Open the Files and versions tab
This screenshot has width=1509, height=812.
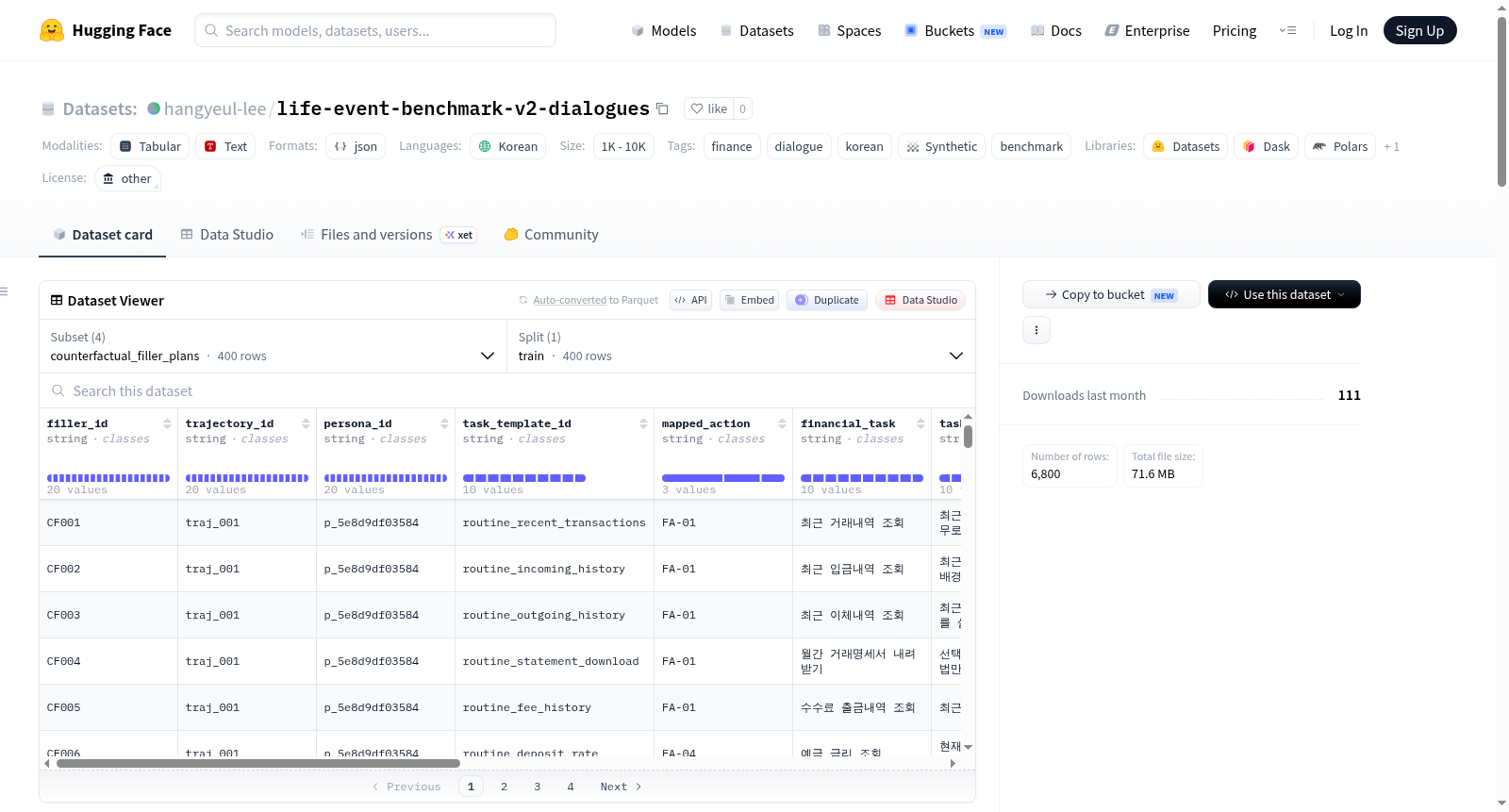[x=389, y=235]
